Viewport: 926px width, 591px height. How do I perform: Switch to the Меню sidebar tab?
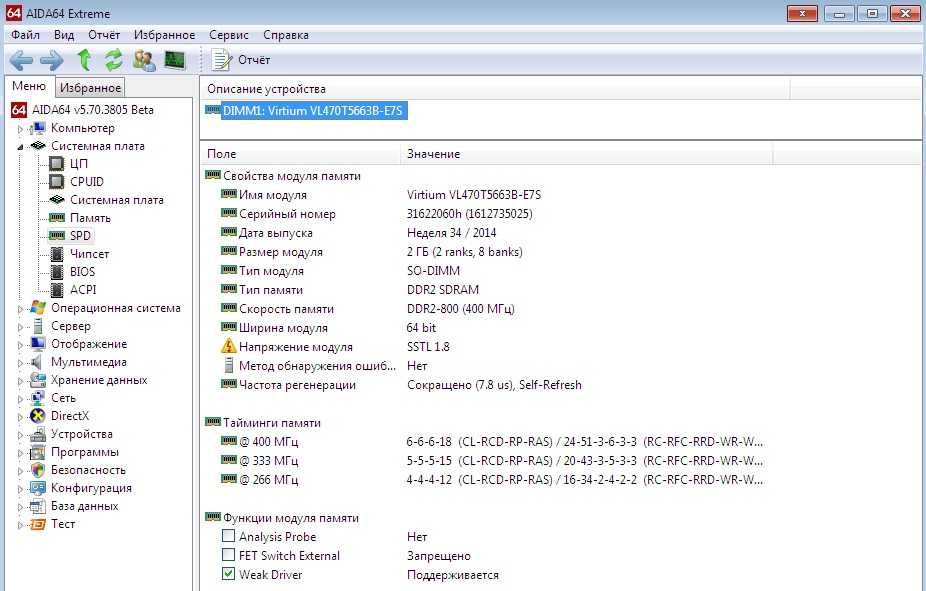tap(29, 86)
